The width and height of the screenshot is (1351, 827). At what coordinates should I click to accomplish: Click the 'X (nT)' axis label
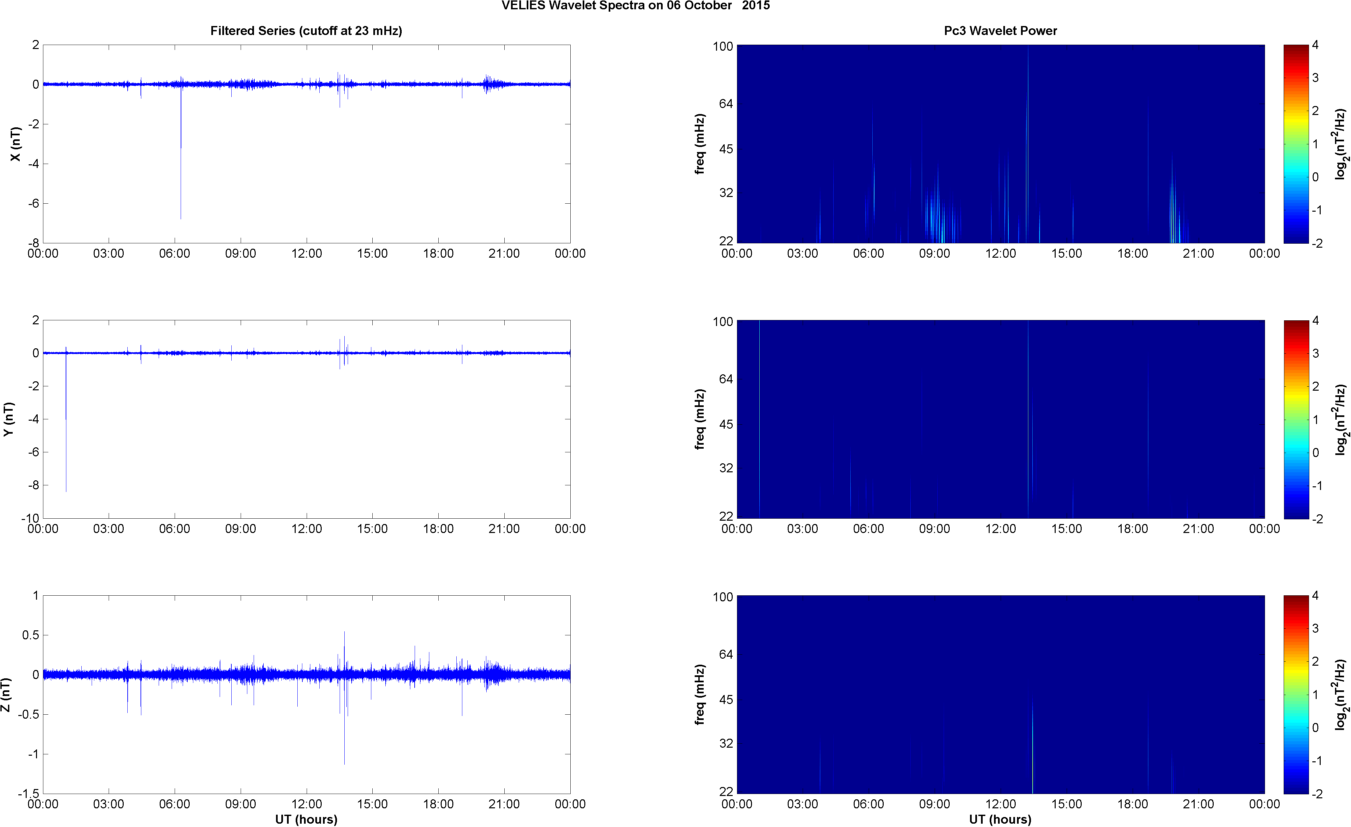(x=13, y=144)
